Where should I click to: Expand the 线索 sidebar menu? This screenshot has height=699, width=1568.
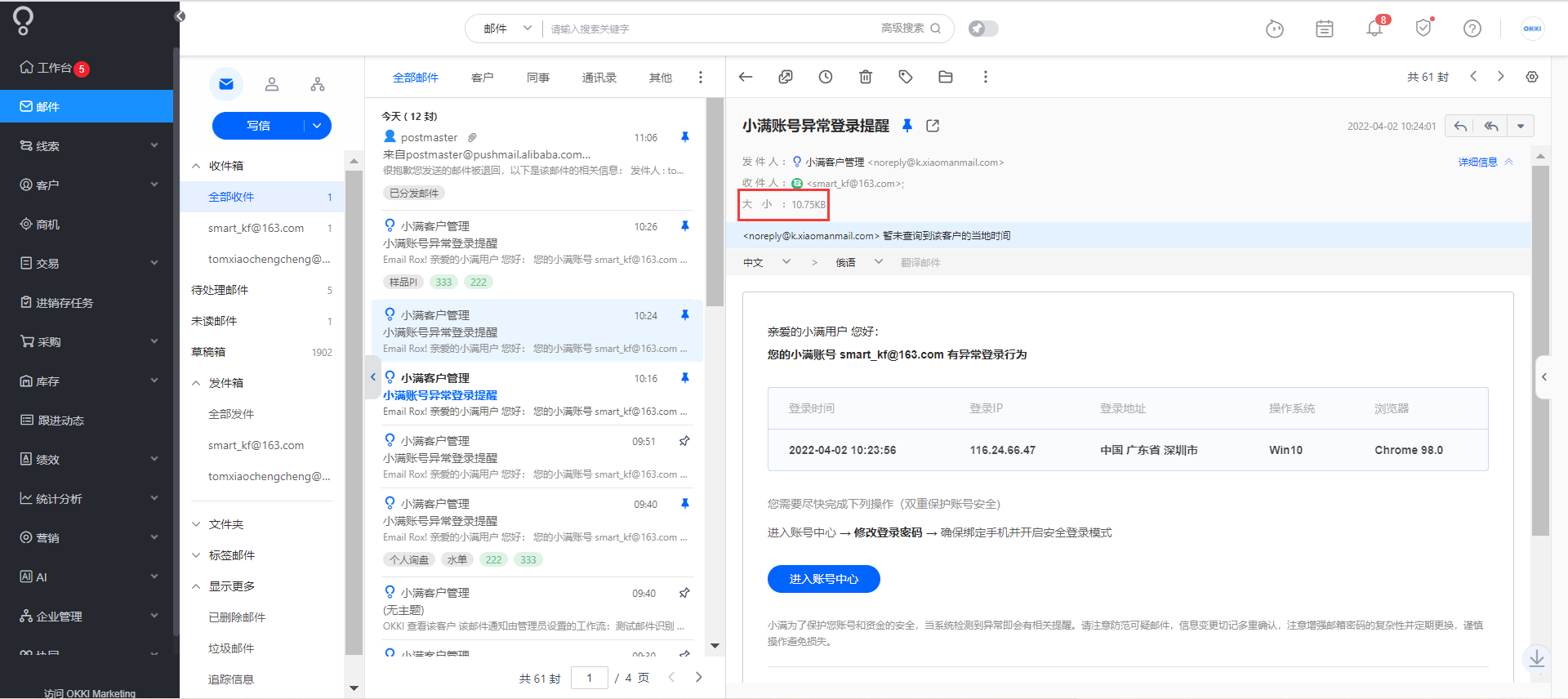point(87,145)
